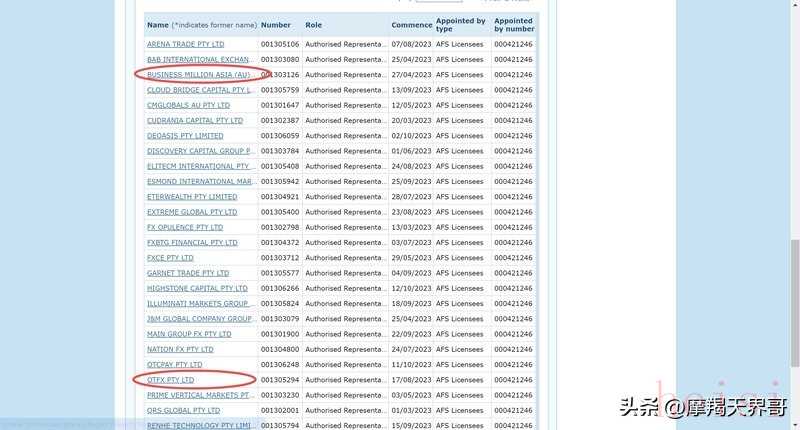800x430 pixels.
Task: Select the CMGLOBALS AU PTY LTD entry
Action: 188,105
